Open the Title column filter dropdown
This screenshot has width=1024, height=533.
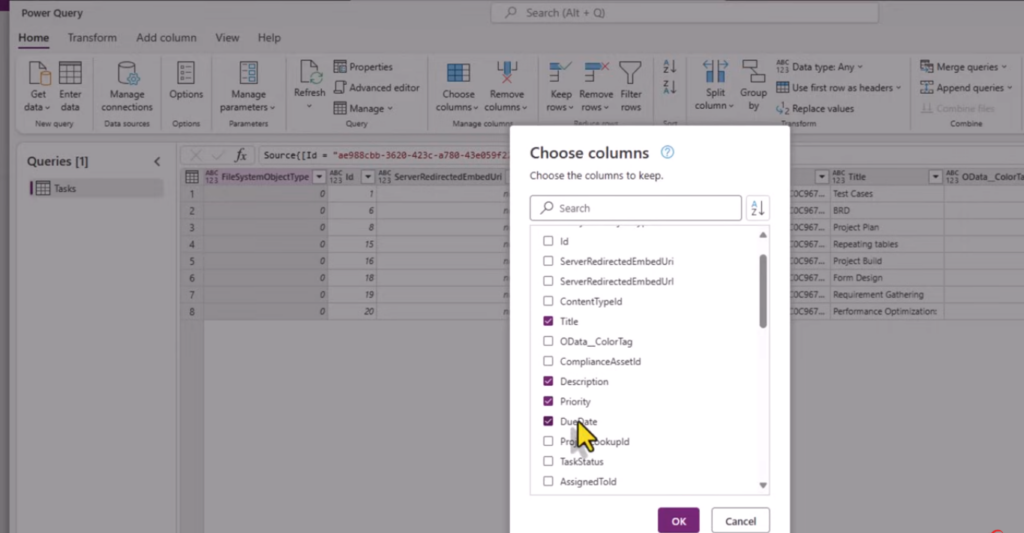(935, 176)
